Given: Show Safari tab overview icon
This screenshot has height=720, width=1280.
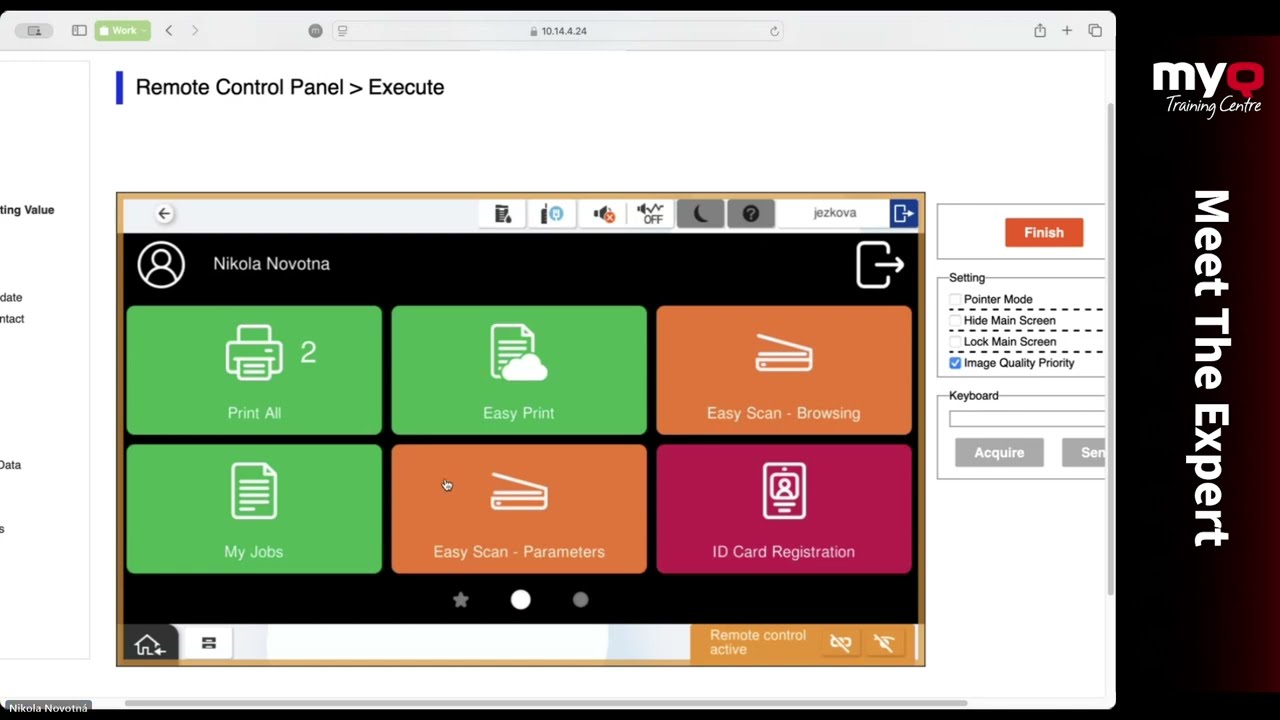Looking at the screenshot, I should click(1095, 31).
